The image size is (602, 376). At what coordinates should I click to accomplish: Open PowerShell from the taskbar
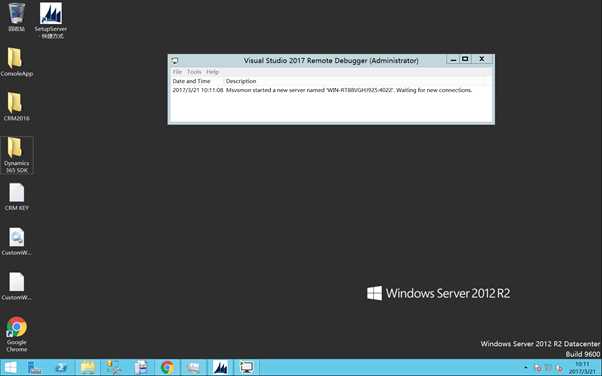point(61,368)
